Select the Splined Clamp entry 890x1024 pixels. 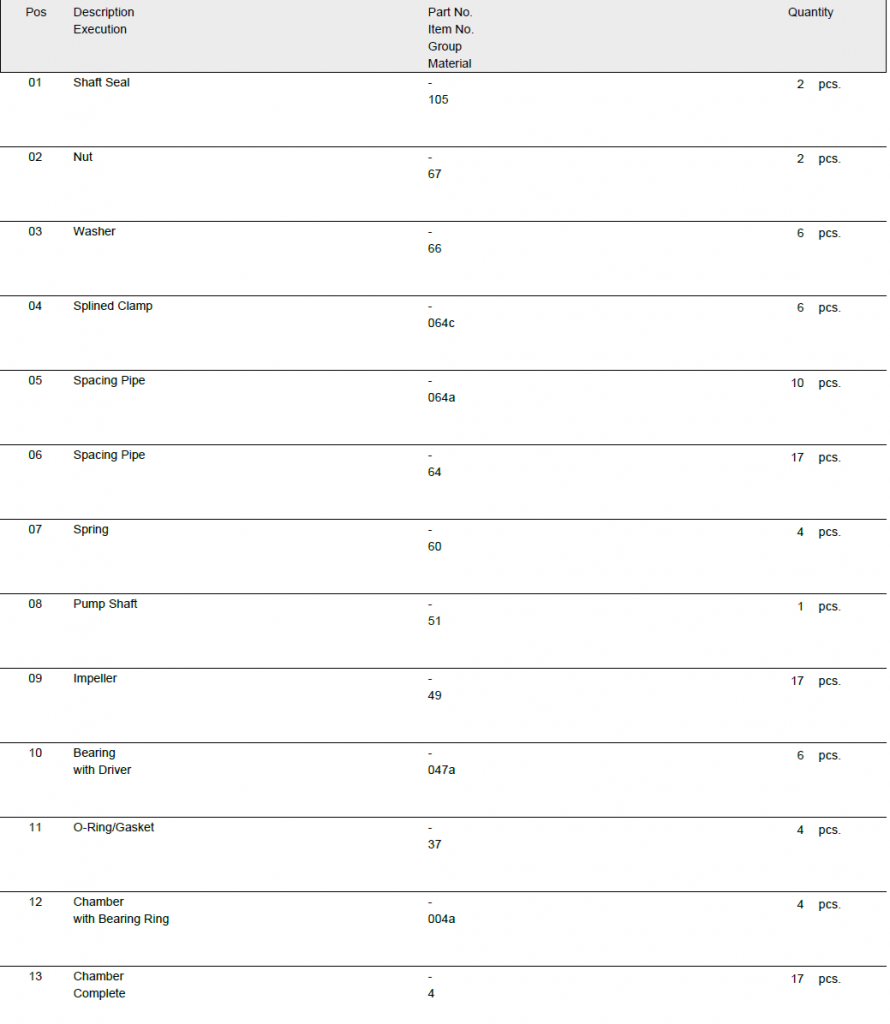[113, 306]
